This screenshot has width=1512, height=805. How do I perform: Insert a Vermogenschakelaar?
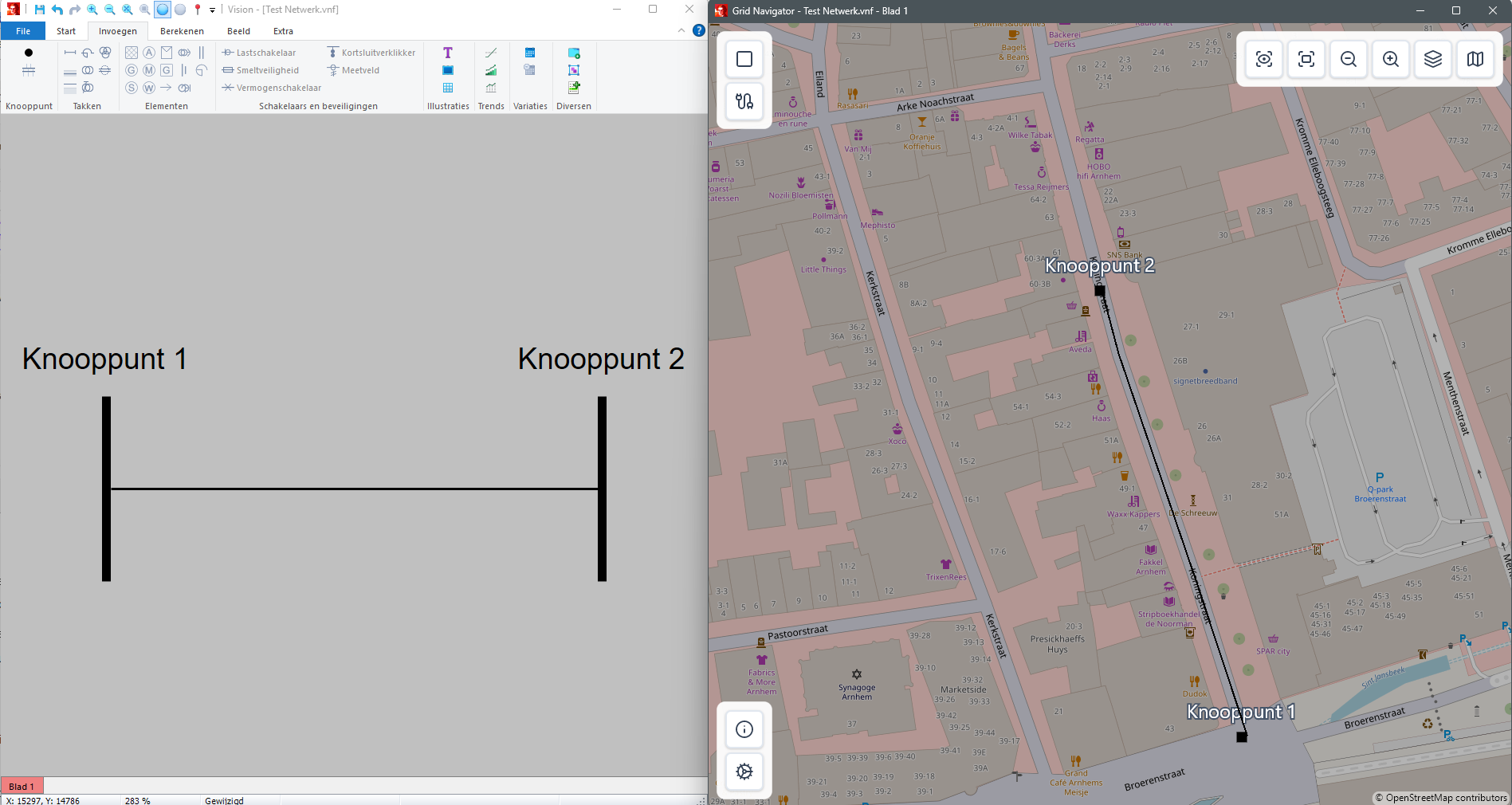[x=272, y=88]
